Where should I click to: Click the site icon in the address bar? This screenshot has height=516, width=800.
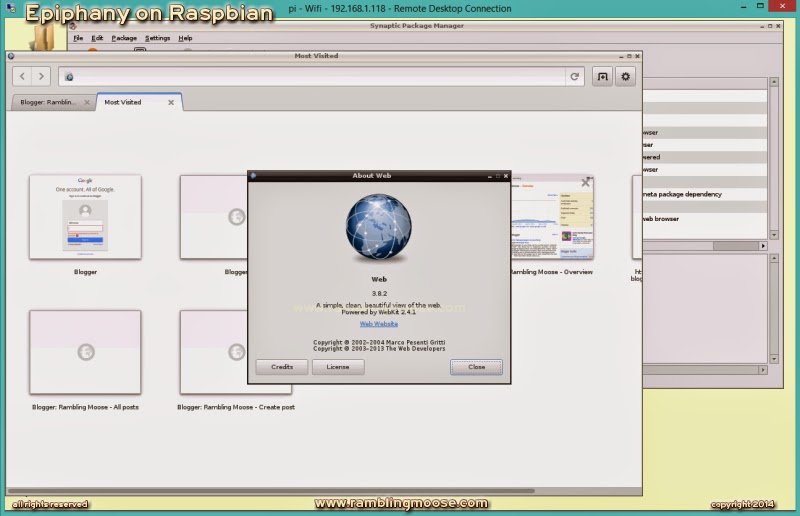coord(69,77)
